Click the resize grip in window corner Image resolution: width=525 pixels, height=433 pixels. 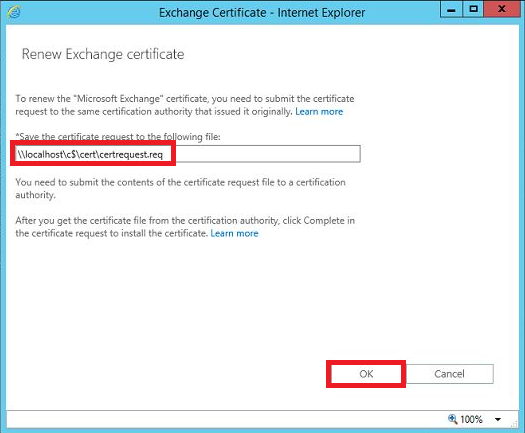click(x=514, y=424)
